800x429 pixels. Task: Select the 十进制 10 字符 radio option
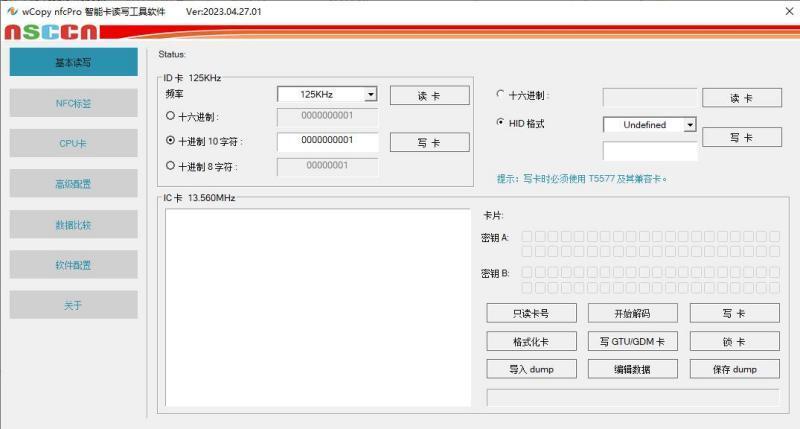pyautogui.click(x=170, y=142)
